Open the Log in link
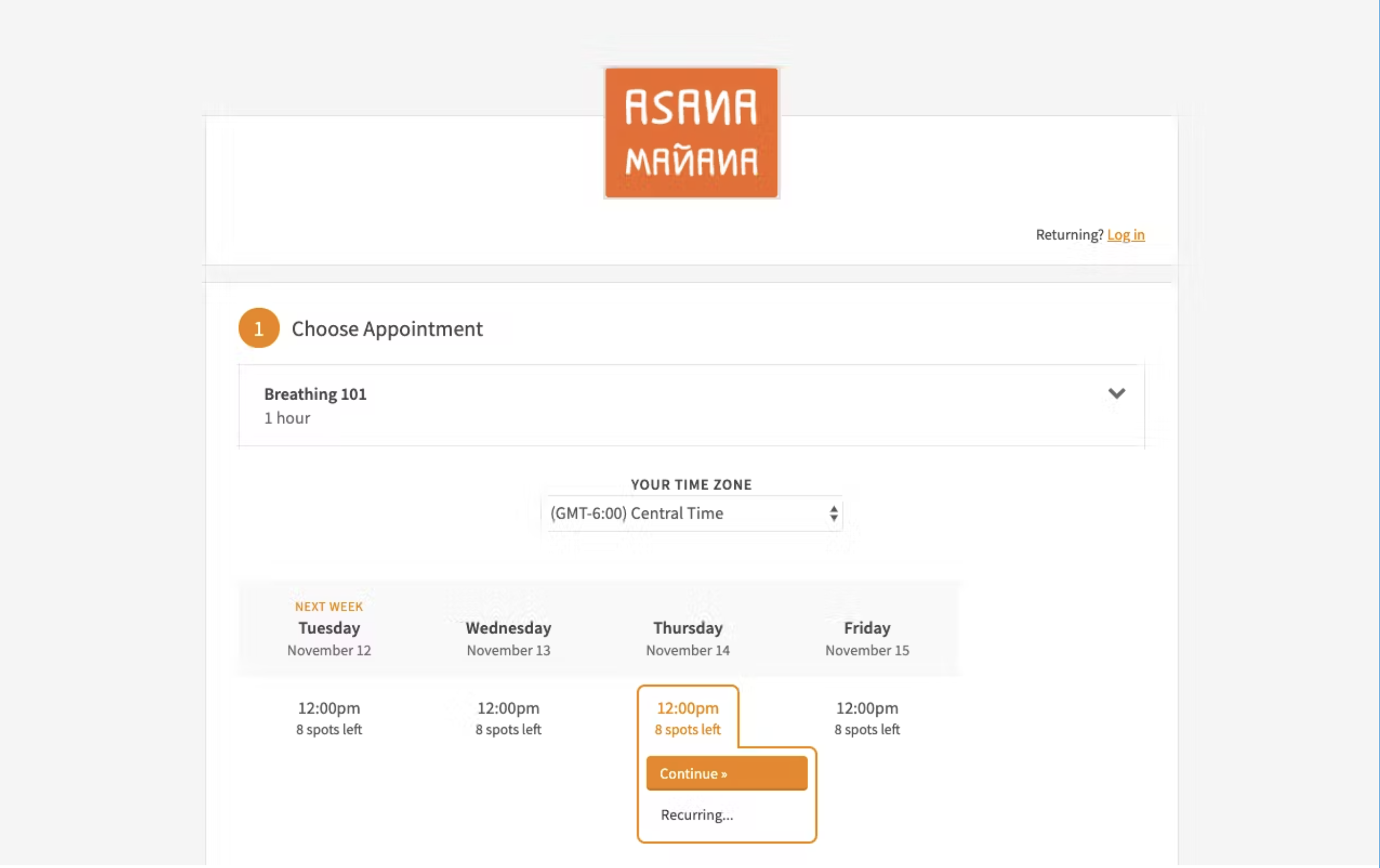Viewport: 1380px width, 868px height. [1126, 234]
